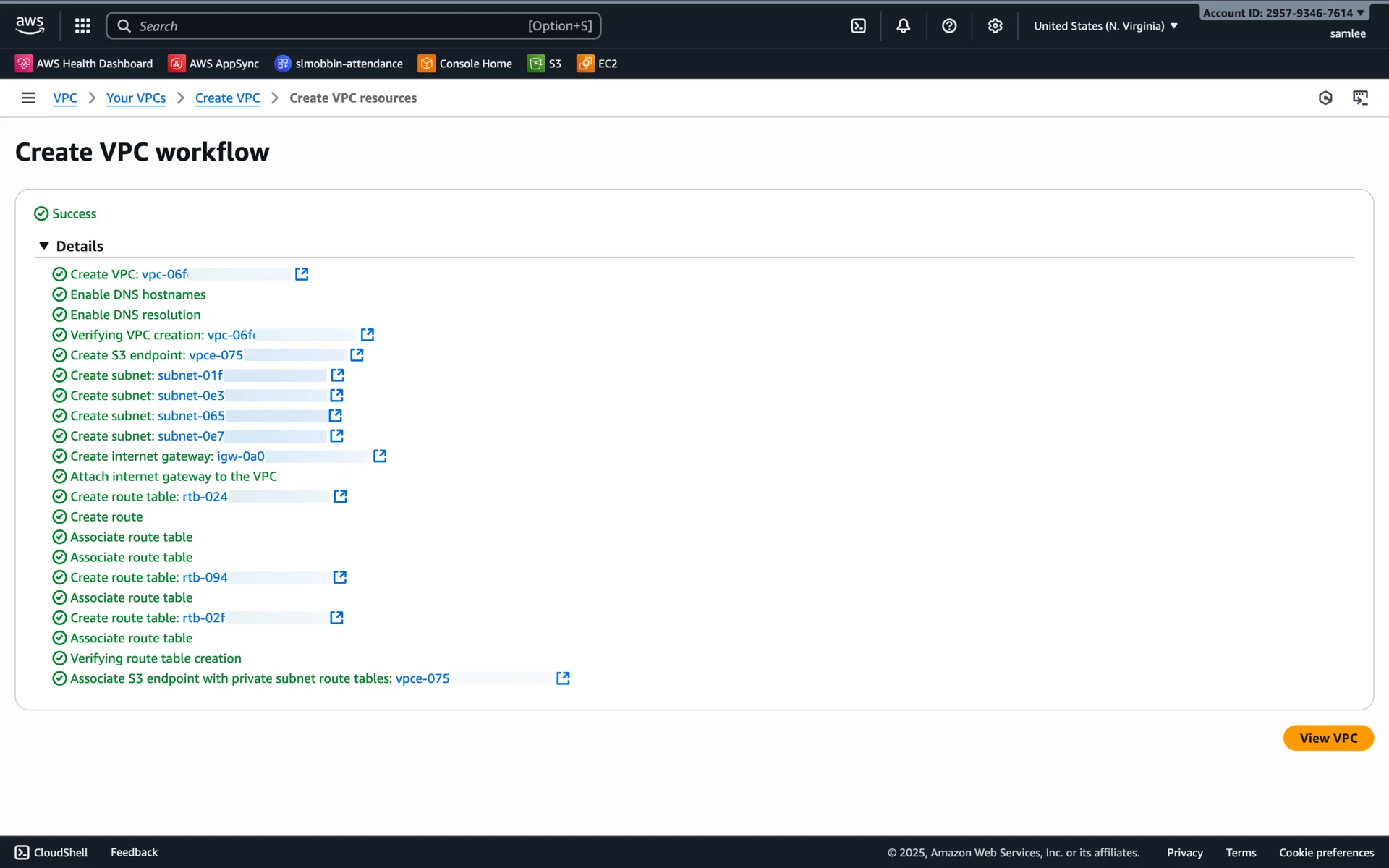Navigate to Create VPC breadcrumb
The width and height of the screenshot is (1389, 868).
pyautogui.click(x=227, y=98)
